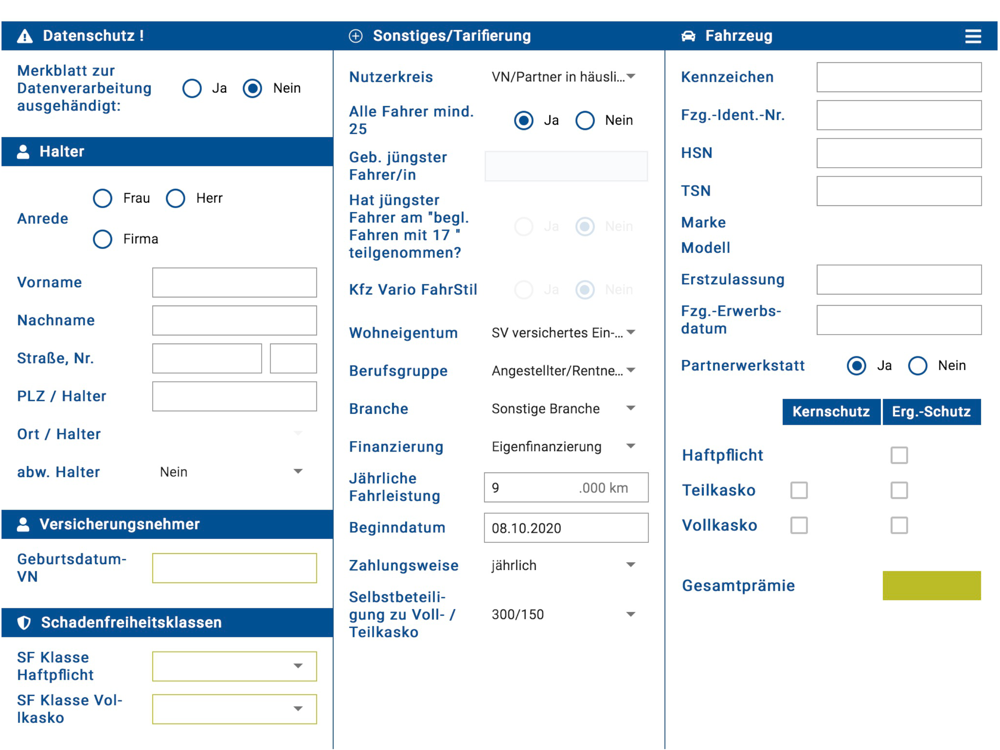
Task: Choose Herr as Anrede
Action: pyautogui.click(x=175, y=198)
